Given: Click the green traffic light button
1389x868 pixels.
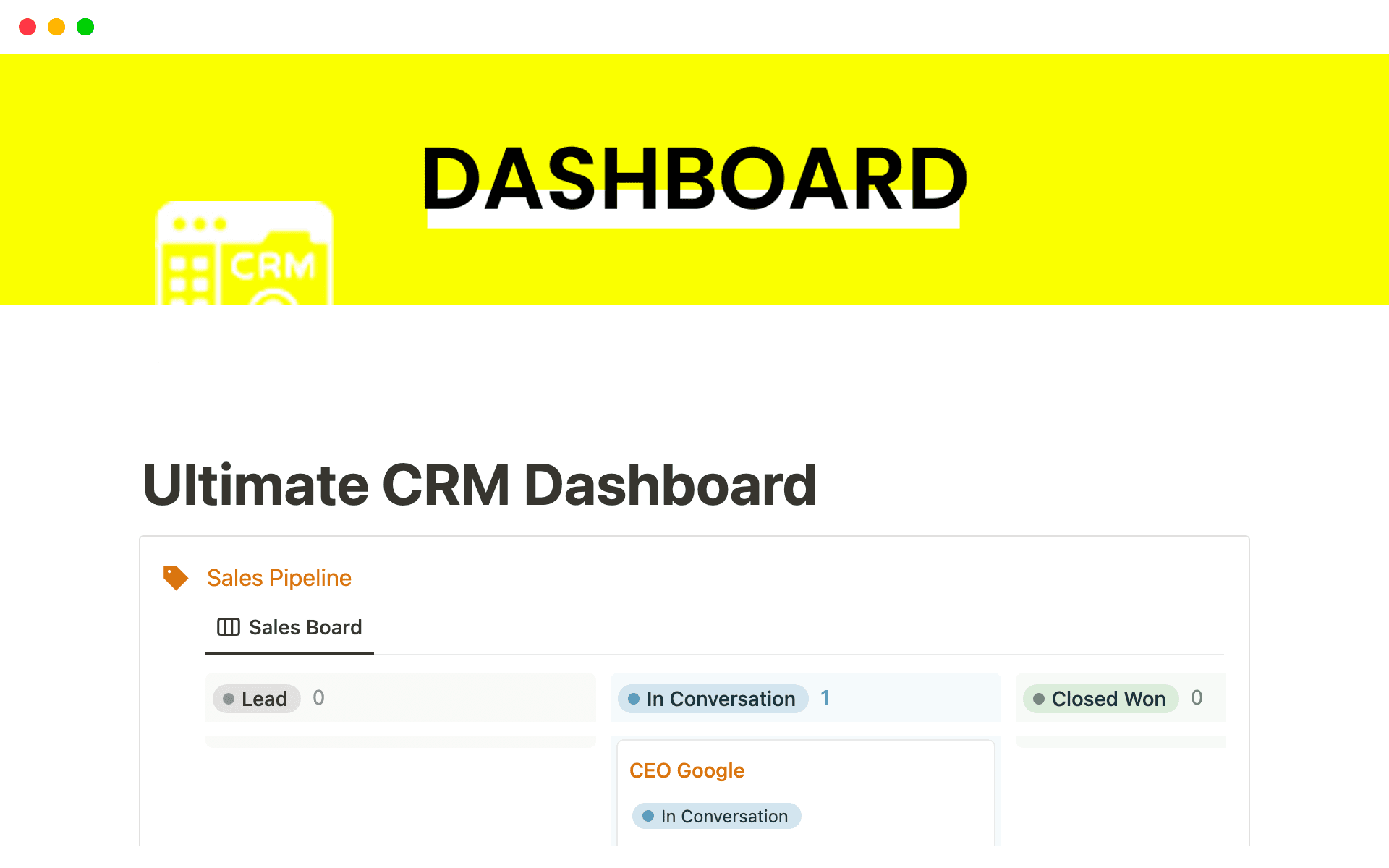Looking at the screenshot, I should [x=85, y=27].
